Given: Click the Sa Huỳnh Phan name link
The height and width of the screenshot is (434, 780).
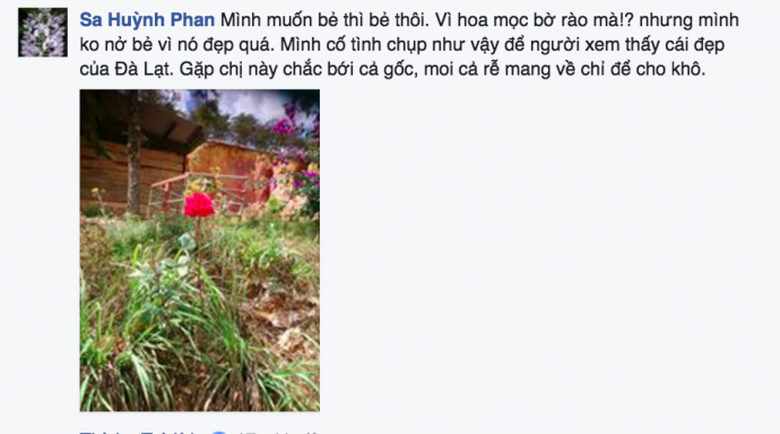Looking at the screenshot, I should coord(147,20).
